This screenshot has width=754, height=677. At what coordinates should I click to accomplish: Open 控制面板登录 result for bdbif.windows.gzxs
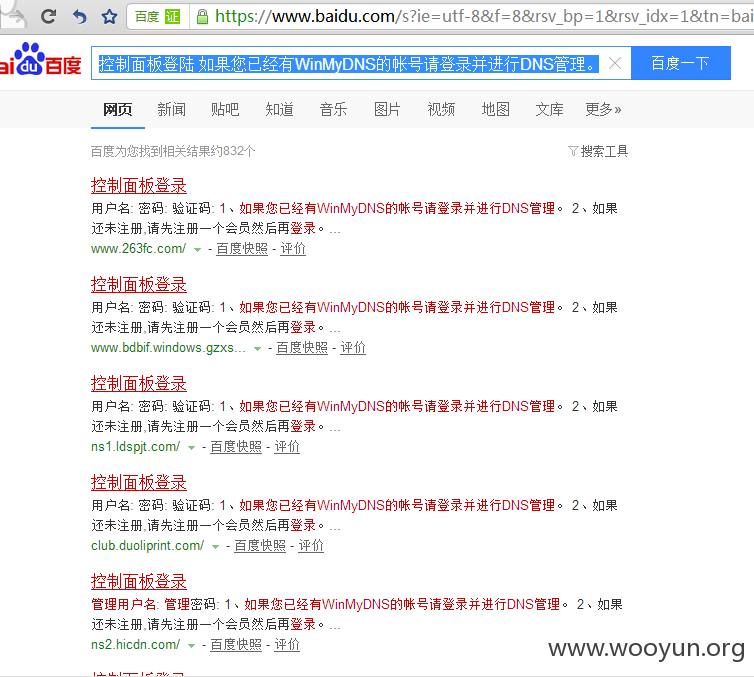point(138,285)
